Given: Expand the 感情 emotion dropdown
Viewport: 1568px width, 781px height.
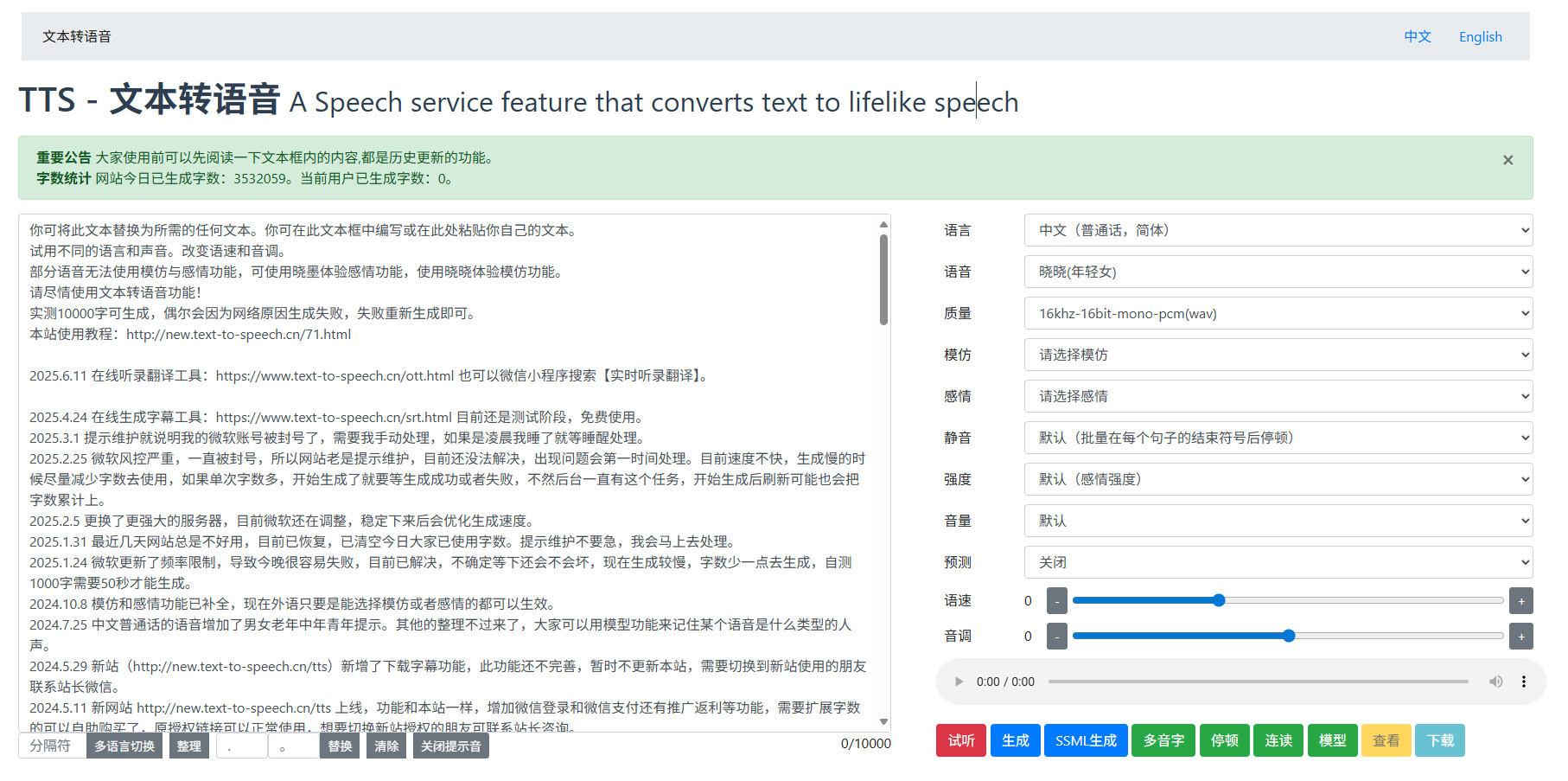Looking at the screenshot, I should tap(1278, 396).
